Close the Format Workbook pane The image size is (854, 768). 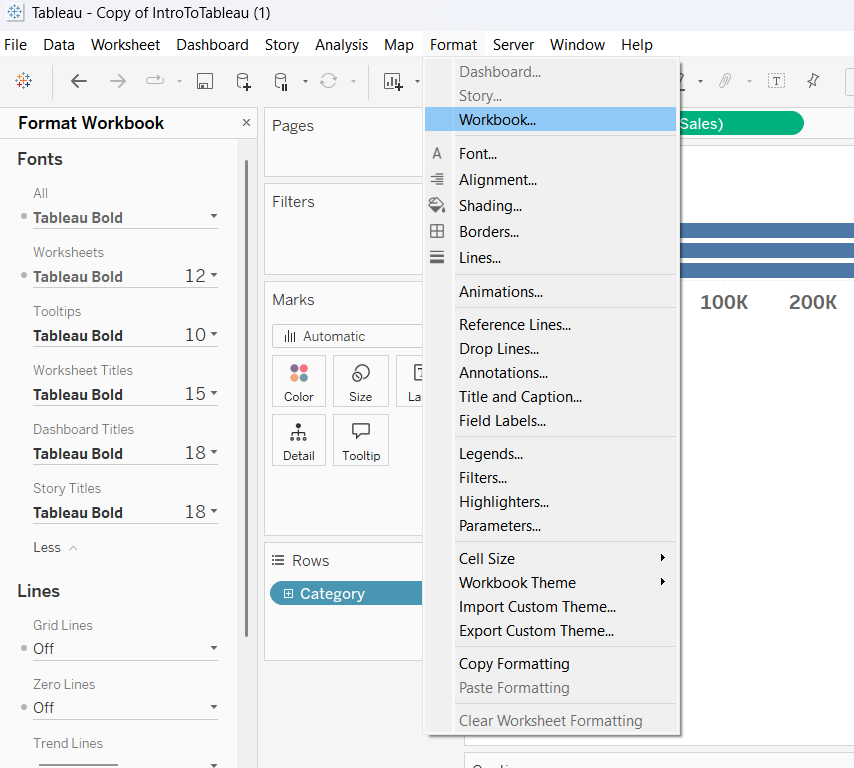(246, 123)
